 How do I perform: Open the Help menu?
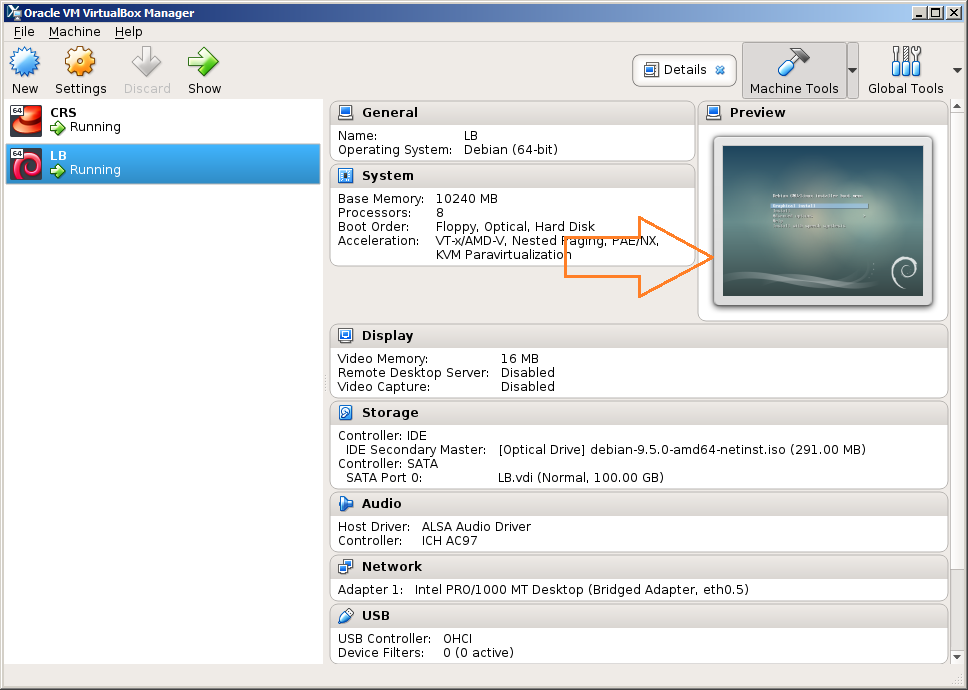(128, 31)
